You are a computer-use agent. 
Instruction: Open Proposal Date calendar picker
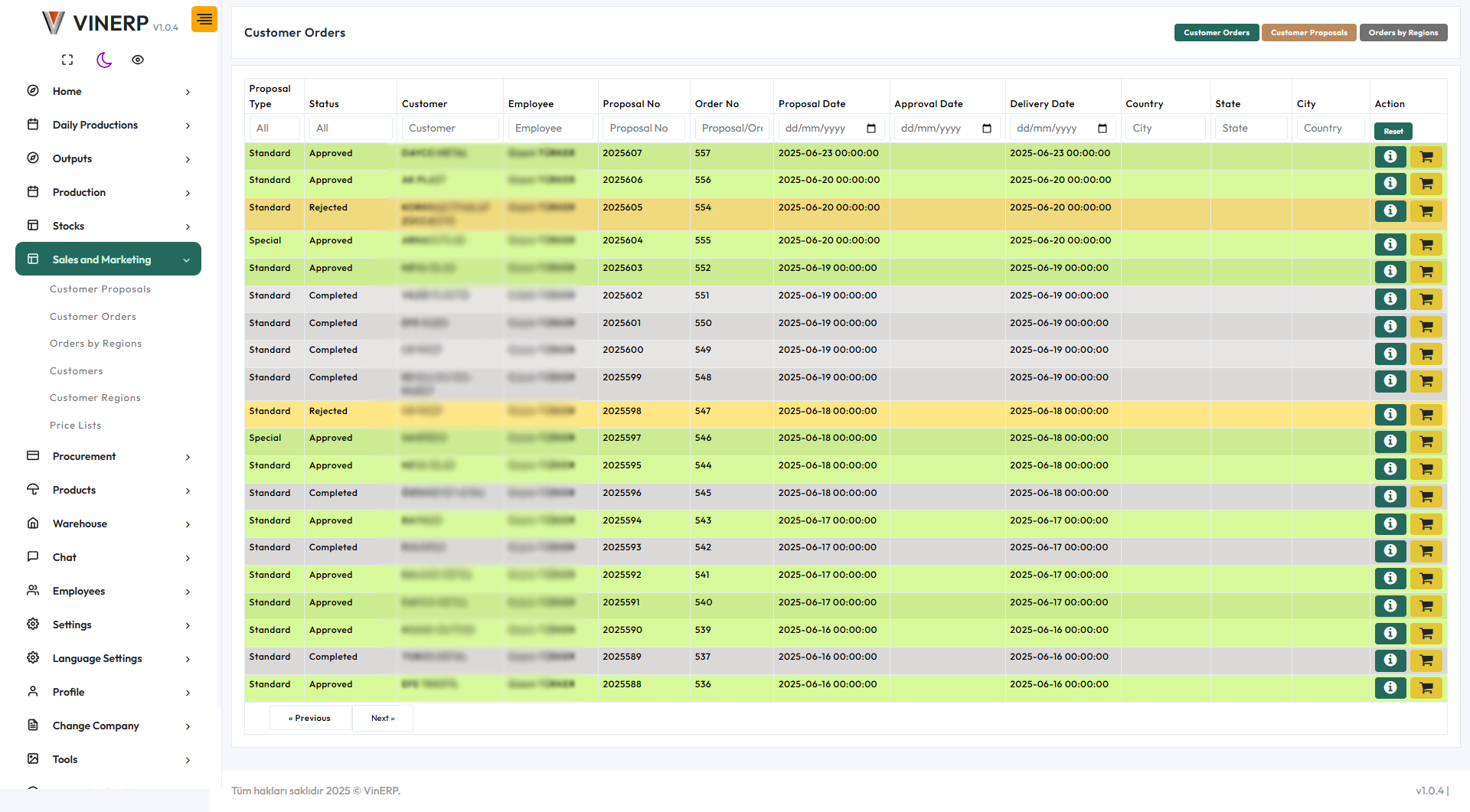coord(871,129)
